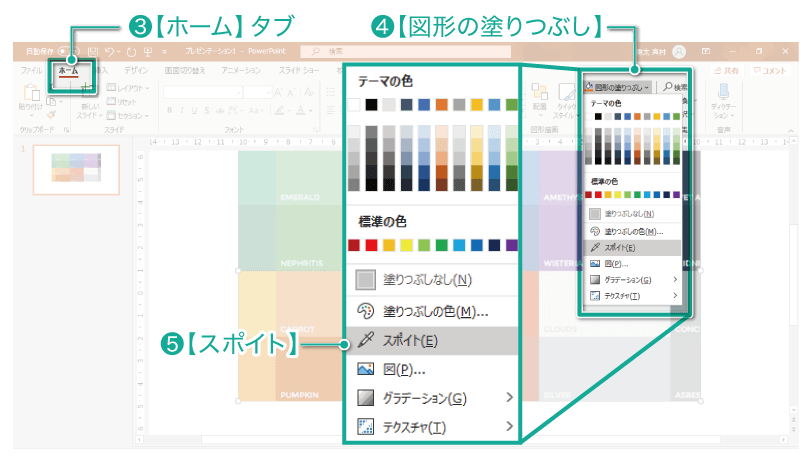Screen dimensions: 810x460
Task: Open Character Spacing AV dropdown
Action: pyautogui.click(x=236, y=111)
